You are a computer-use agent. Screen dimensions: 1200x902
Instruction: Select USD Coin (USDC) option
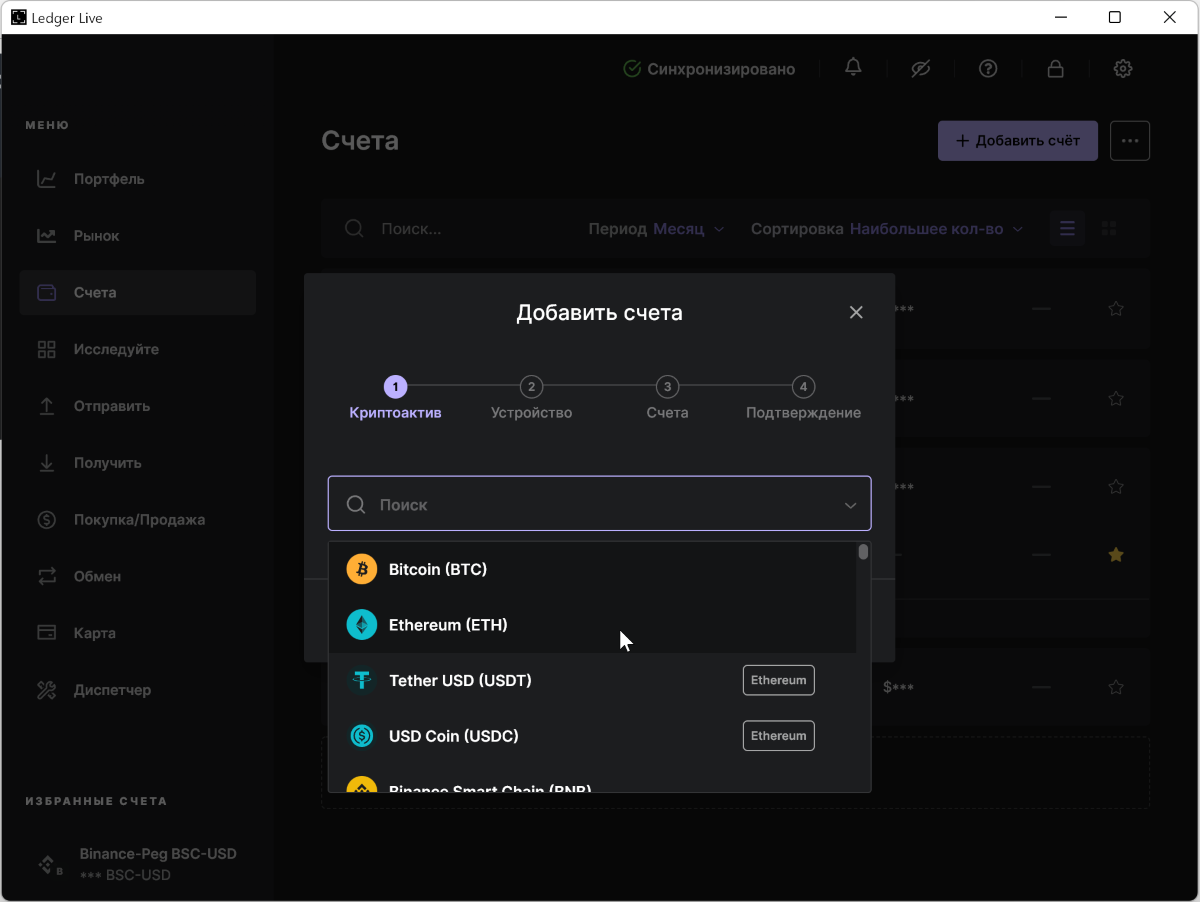(592, 736)
